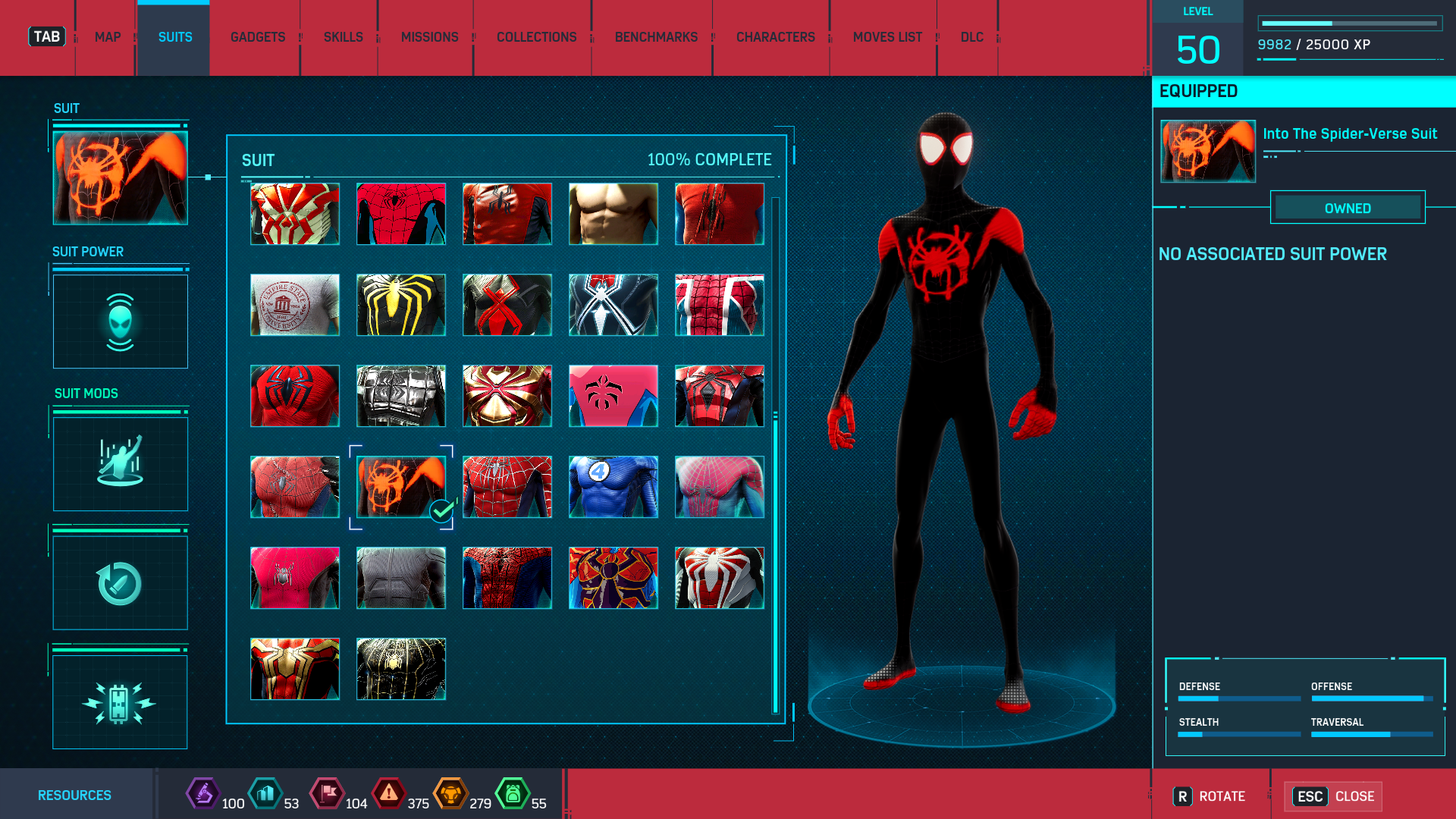1456x819 pixels.
Task: Click the suit list vertical scrollbar
Action: [775, 561]
